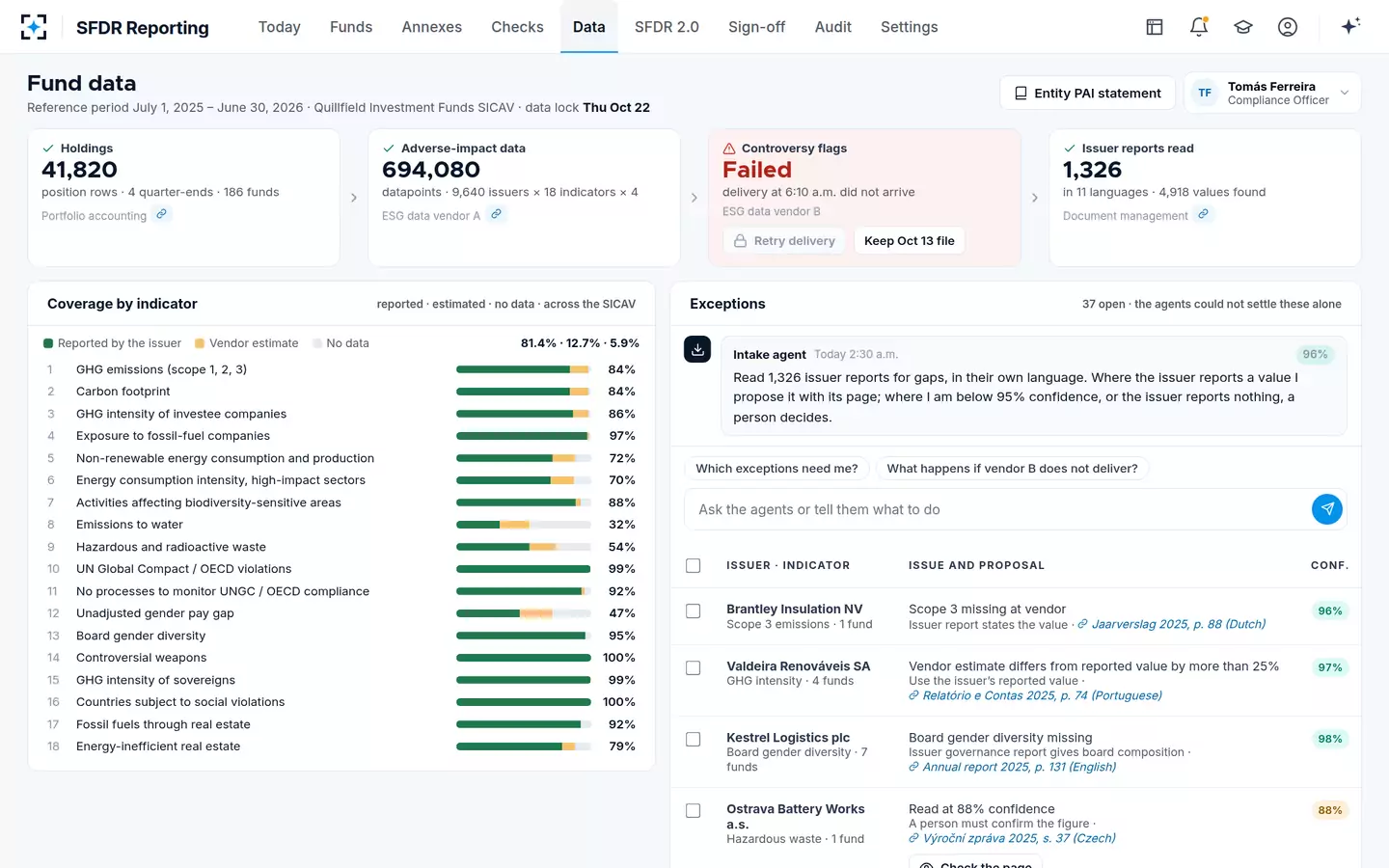Select all exceptions with header checkbox

click(x=693, y=565)
